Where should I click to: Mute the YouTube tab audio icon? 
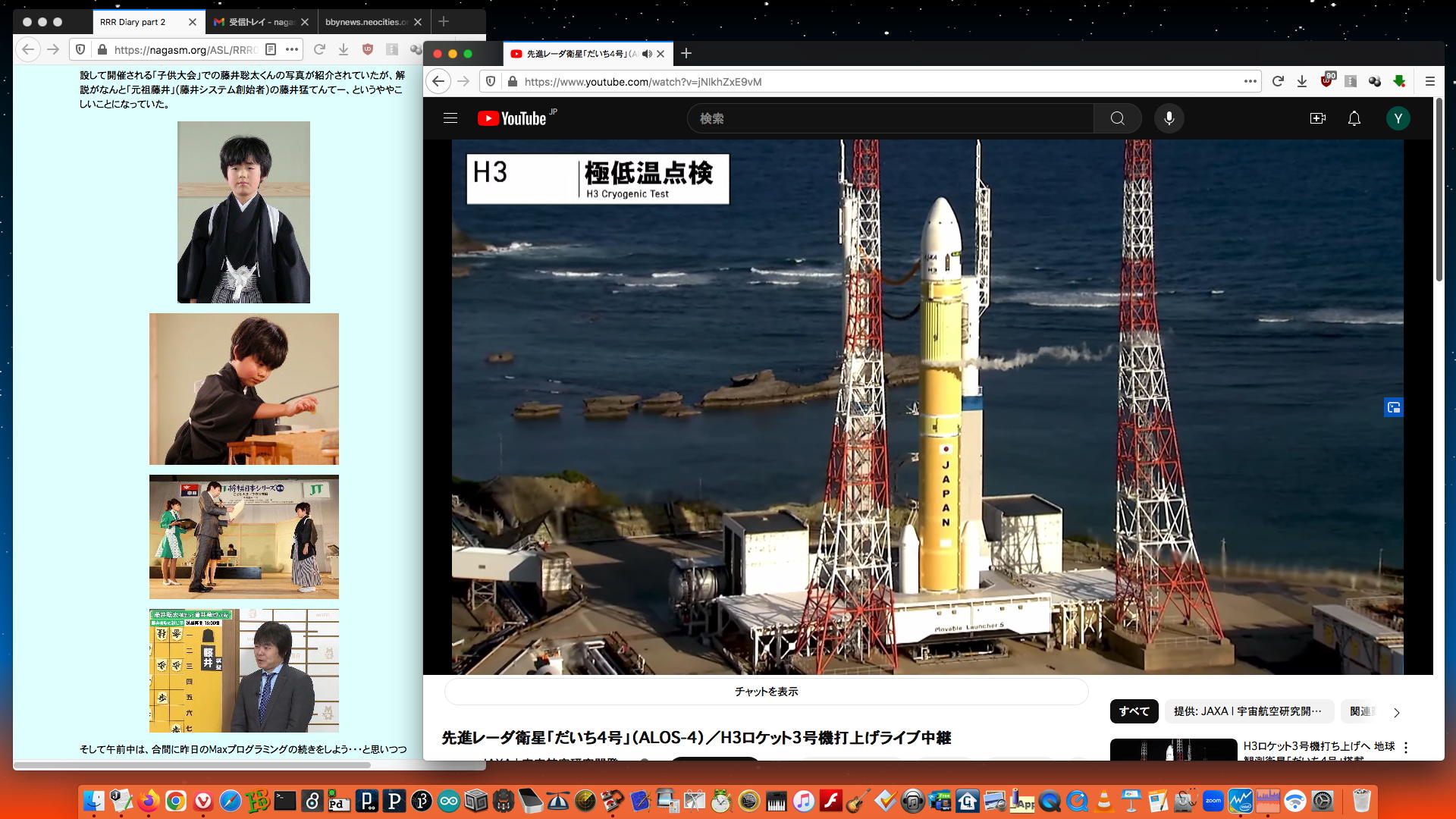[x=647, y=54]
